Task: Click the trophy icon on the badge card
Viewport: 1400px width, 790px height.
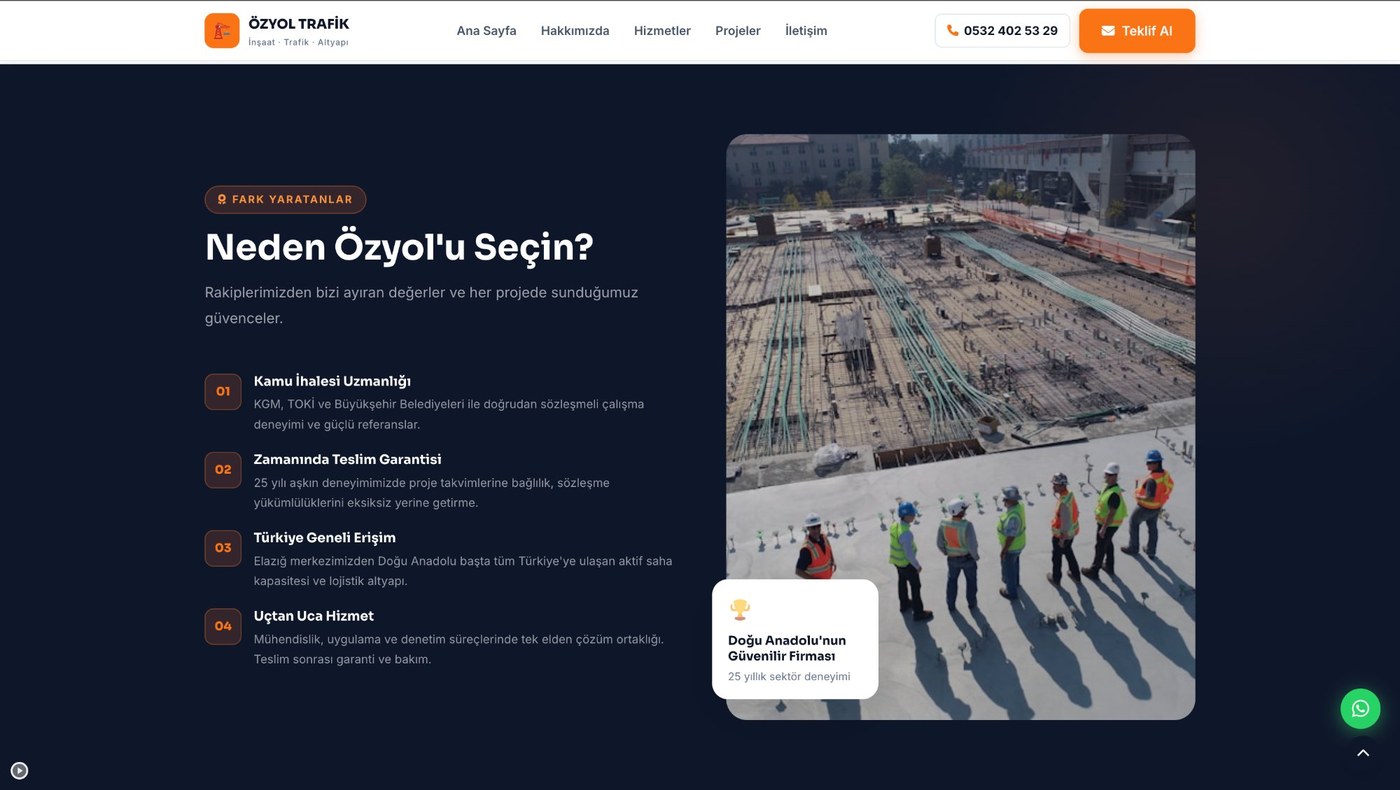Action: click(740, 609)
